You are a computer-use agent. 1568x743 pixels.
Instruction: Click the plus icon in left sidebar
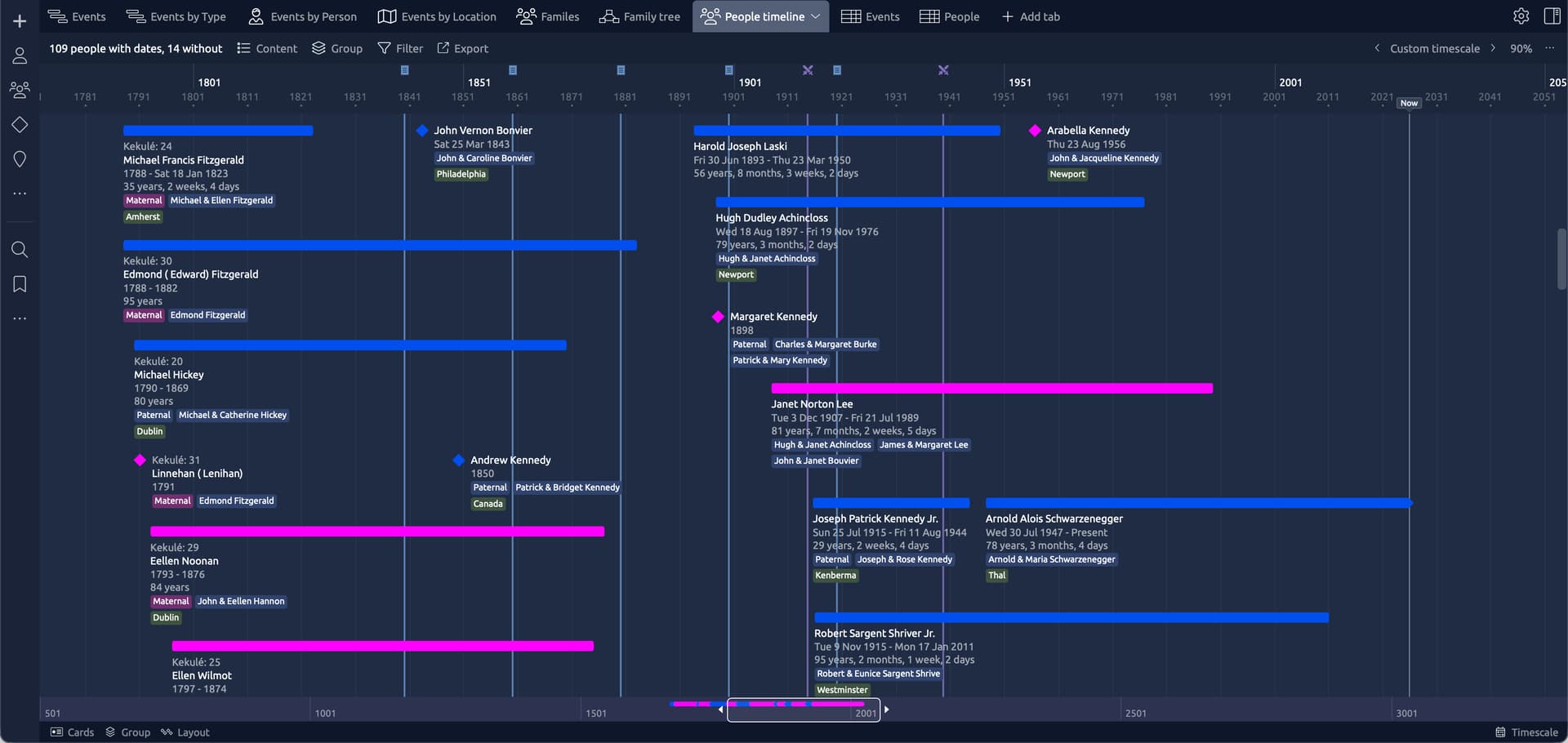coord(20,21)
